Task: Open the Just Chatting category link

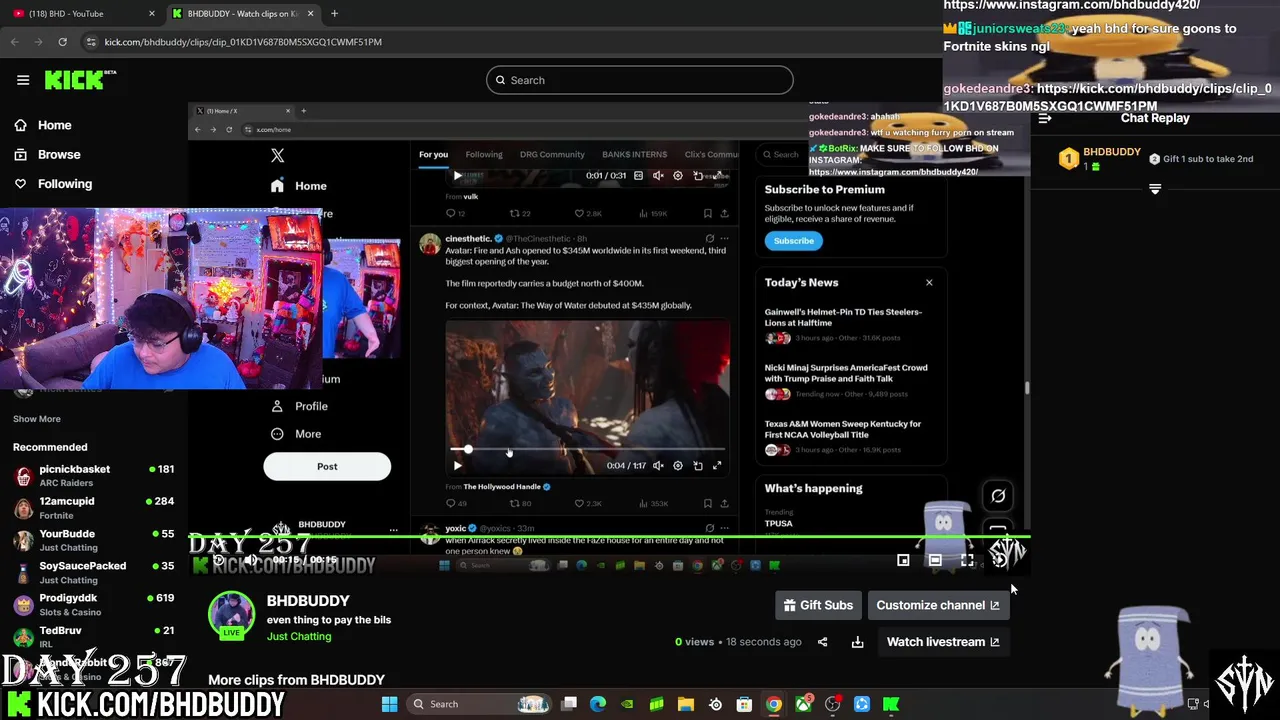Action: tap(299, 636)
